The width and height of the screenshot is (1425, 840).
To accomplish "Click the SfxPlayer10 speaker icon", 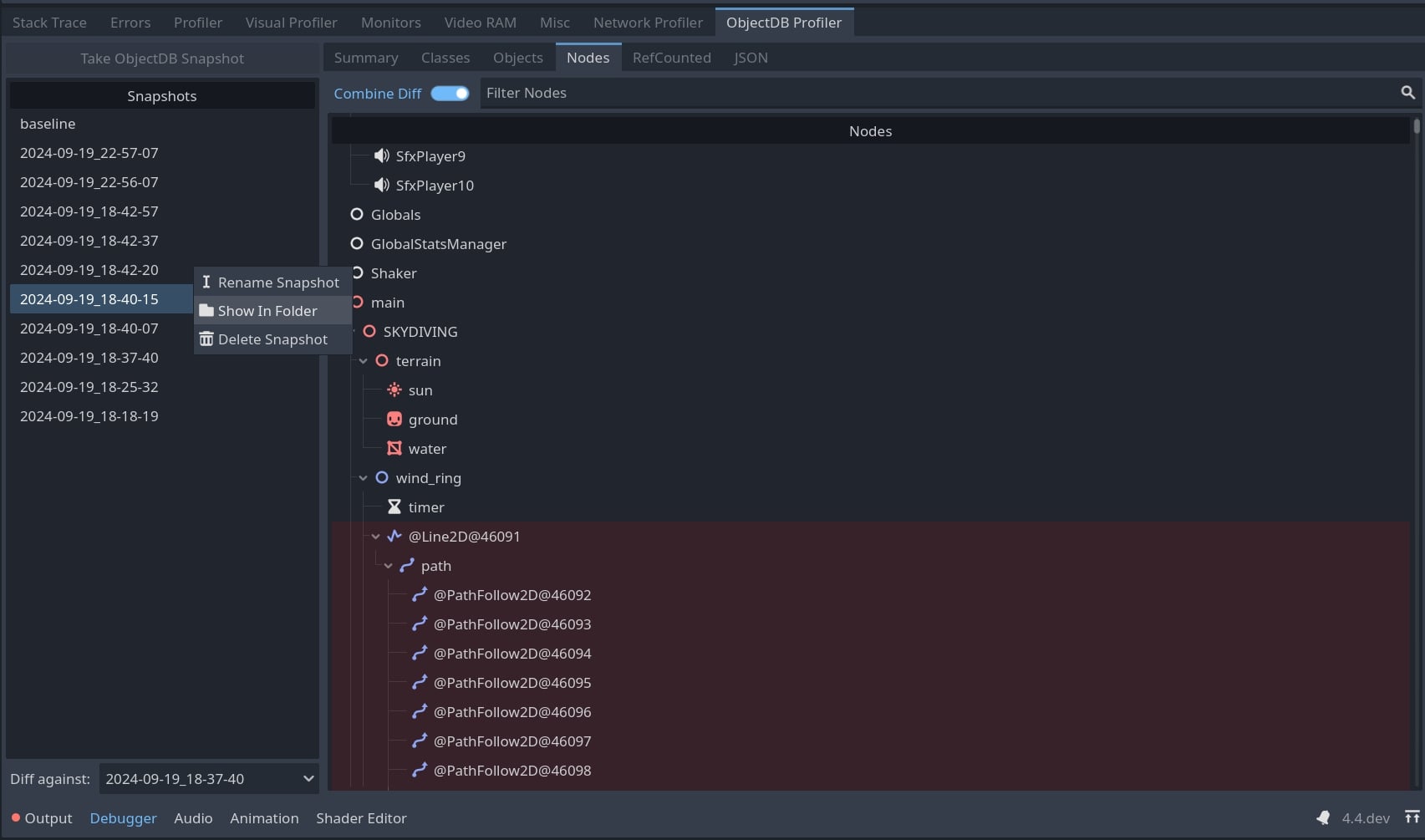I will tap(381, 185).
